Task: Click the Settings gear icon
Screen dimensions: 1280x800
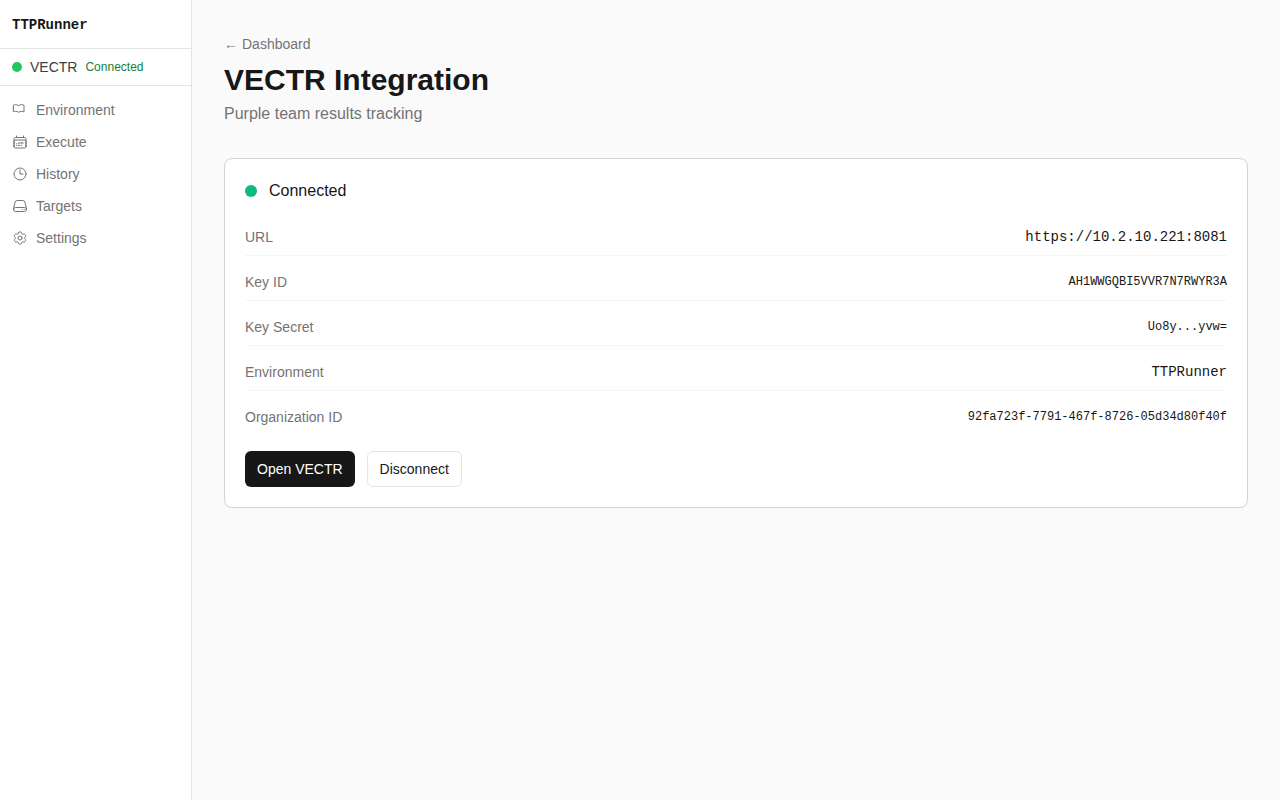Action: [x=19, y=238]
